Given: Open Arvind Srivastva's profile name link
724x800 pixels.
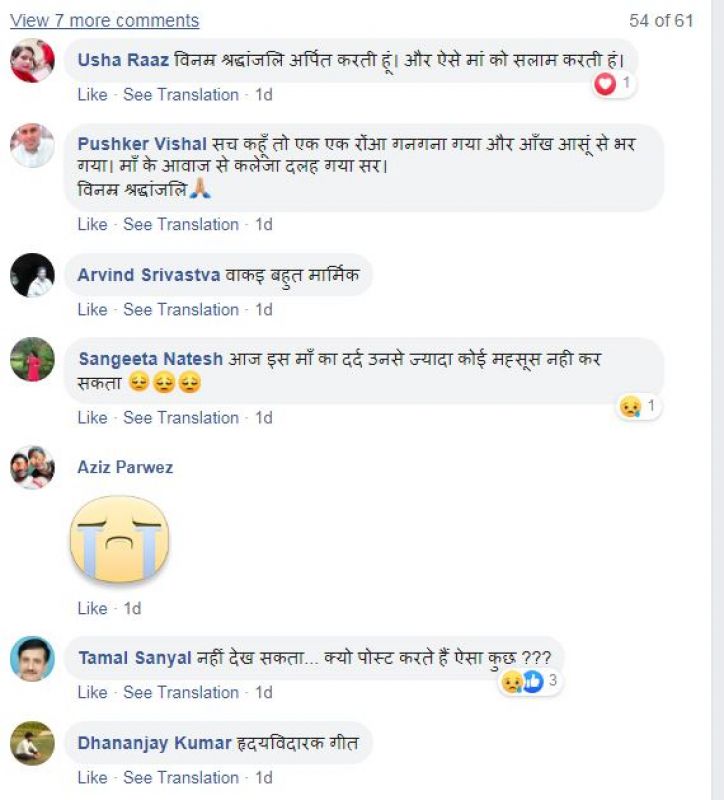Looking at the screenshot, I should click(x=148, y=275).
